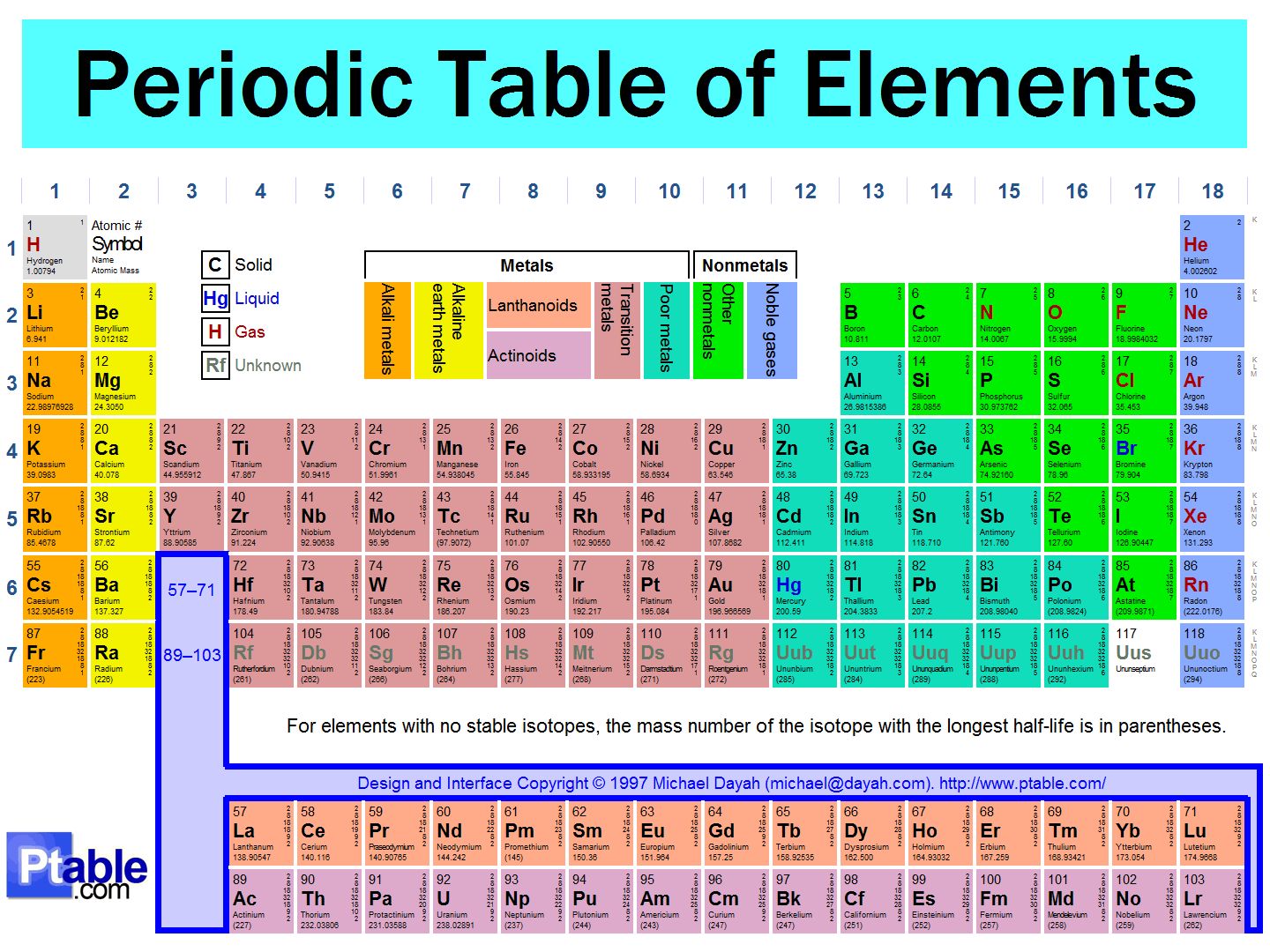Click the Carbon element cell
Screen dimensions: 1270x952
pyautogui.click(x=939, y=316)
